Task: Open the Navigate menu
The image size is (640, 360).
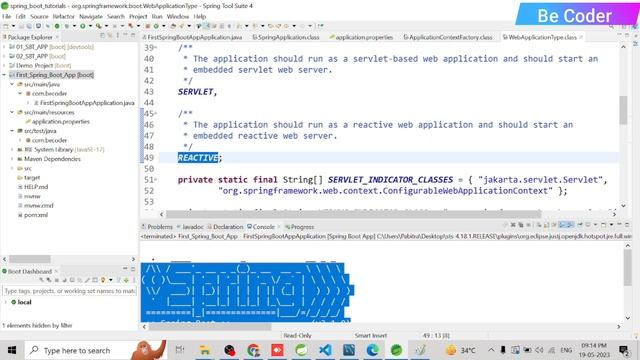Action: tap(91, 16)
